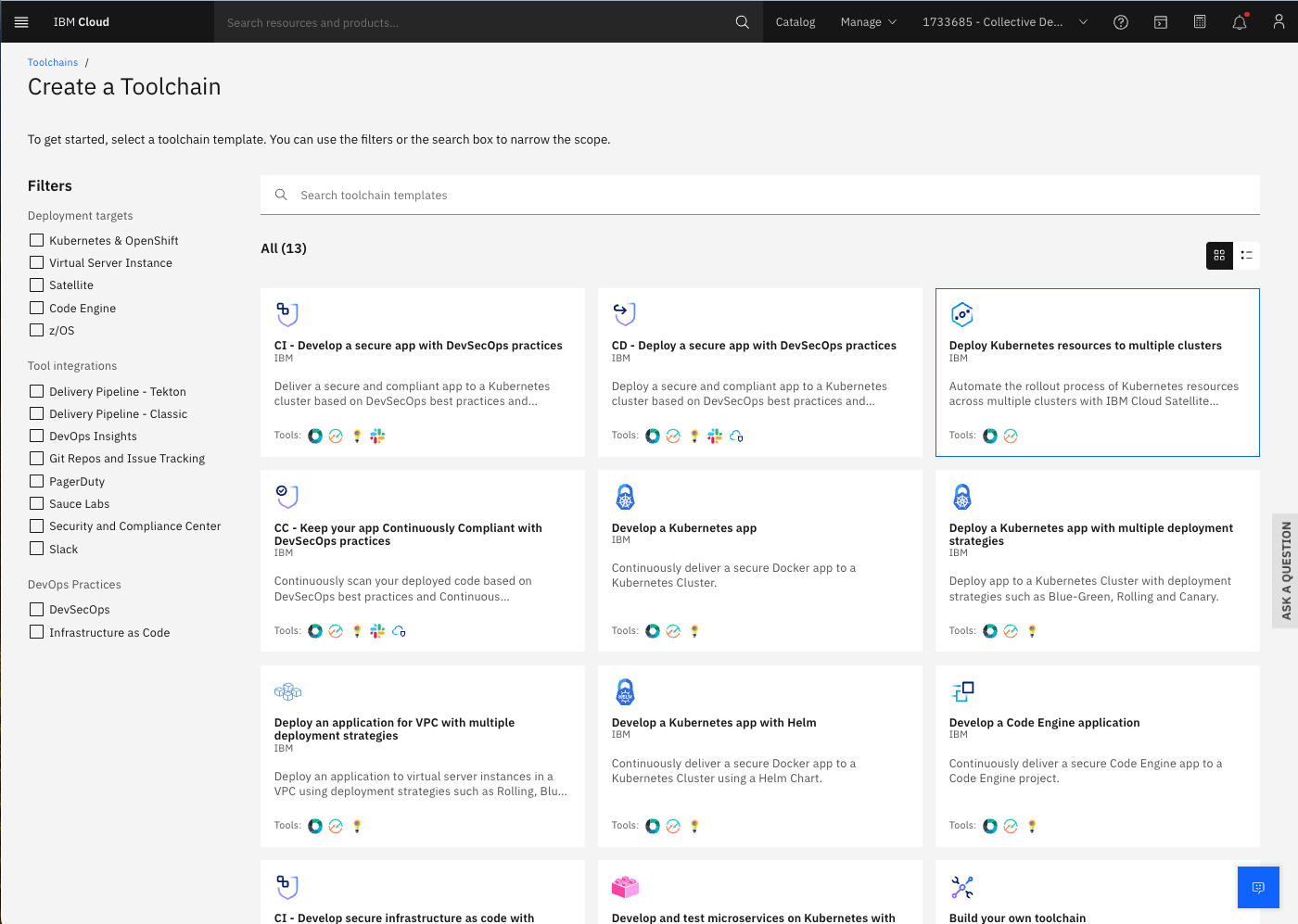This screenshot has width=1298, height=924.
Task: Open the account switcher dropdown
Action: (x=1005, y=22)
